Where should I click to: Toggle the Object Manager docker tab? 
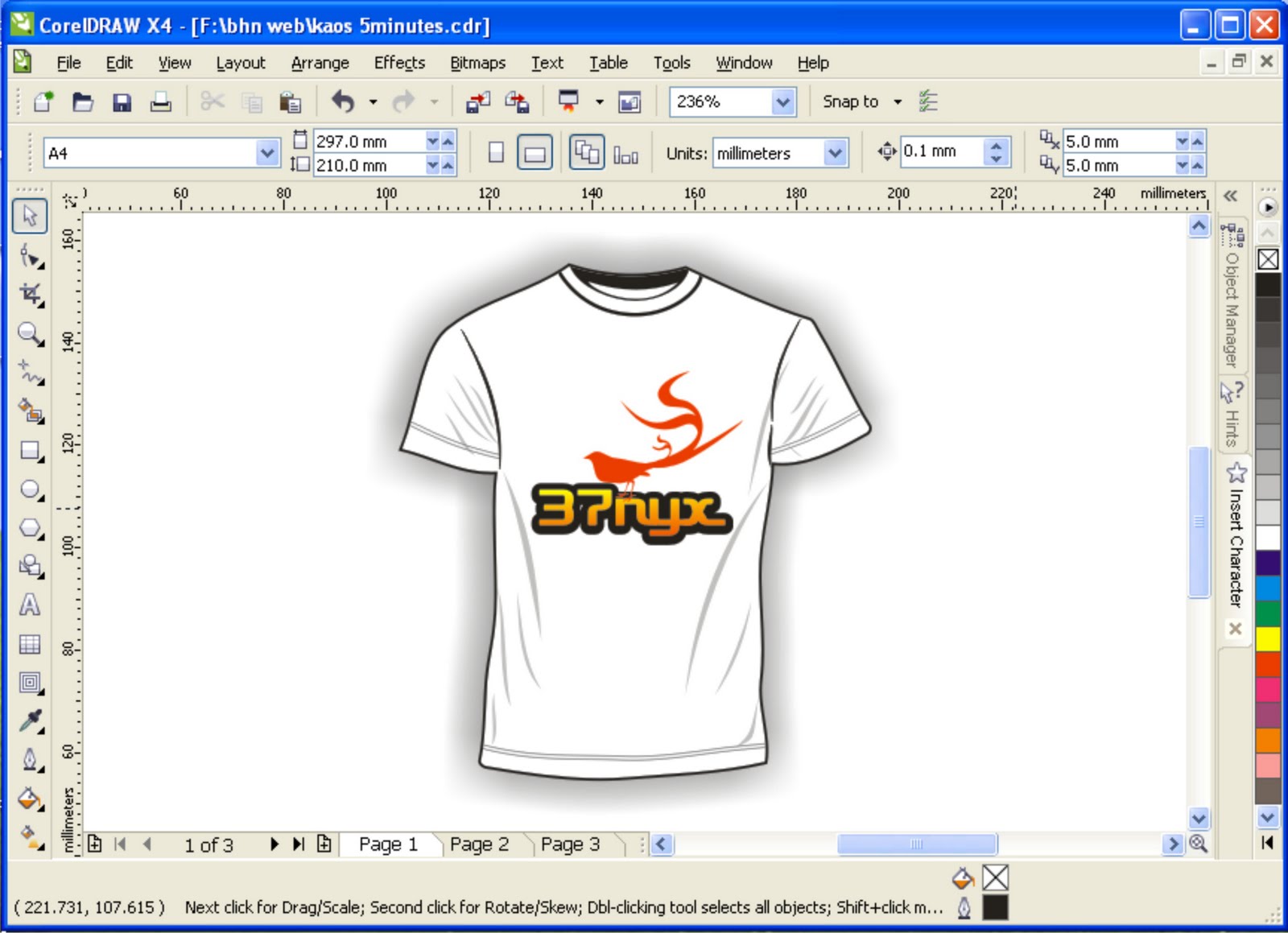click(1232, 296)
